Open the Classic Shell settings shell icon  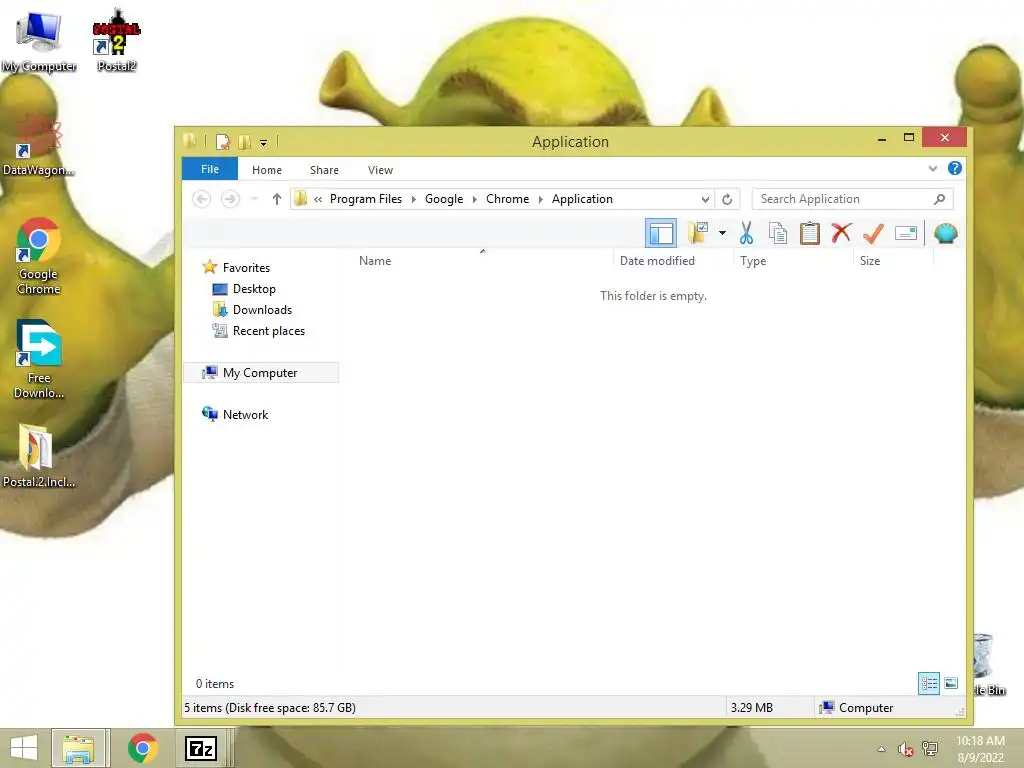pos(946,233)
